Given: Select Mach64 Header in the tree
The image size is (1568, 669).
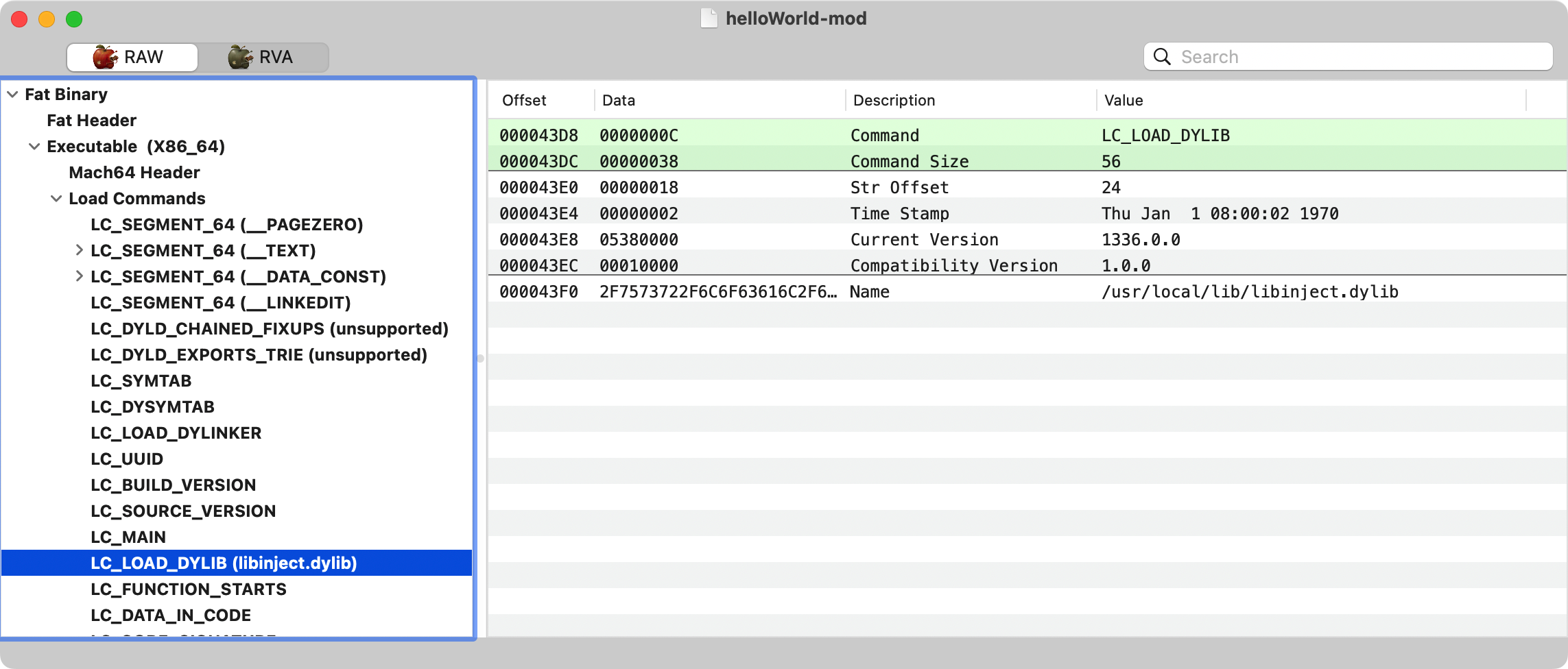Looking at the screenshot, I should [x=134, y=173].
